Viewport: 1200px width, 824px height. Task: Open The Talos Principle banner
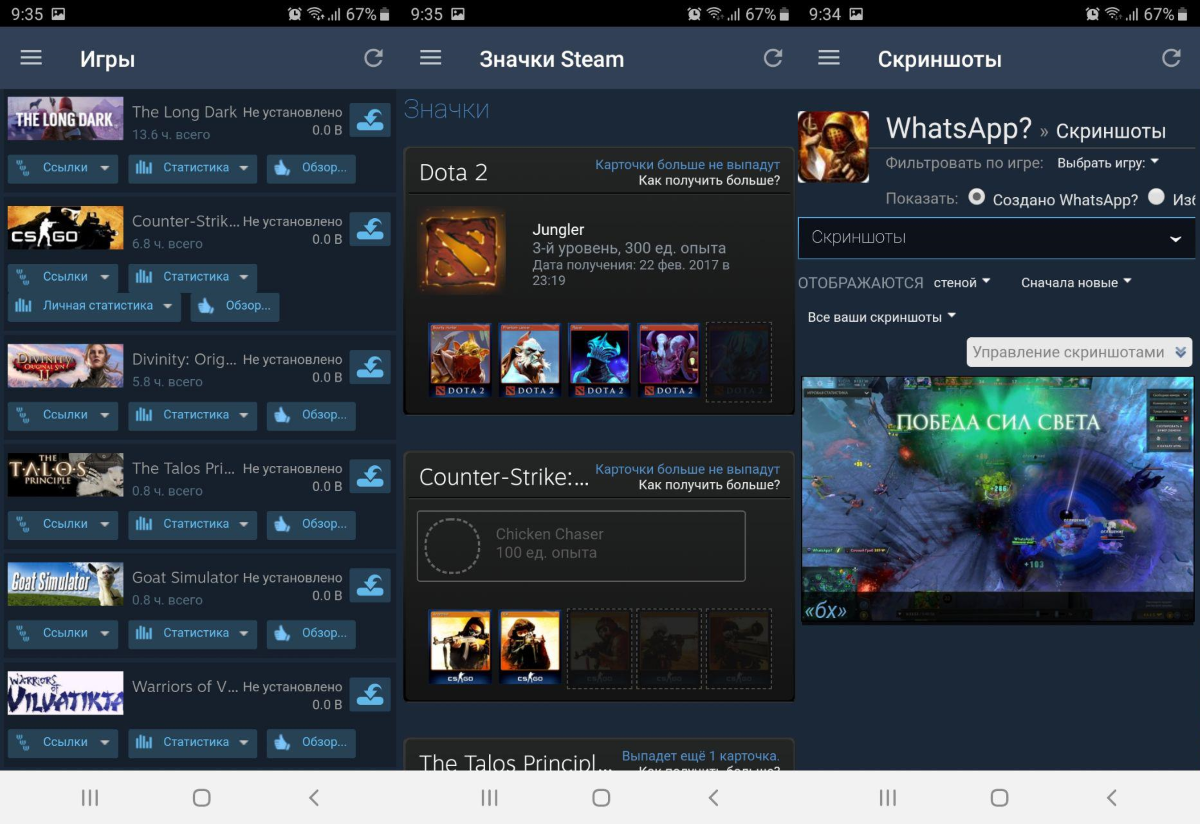[x=66, y=475]
